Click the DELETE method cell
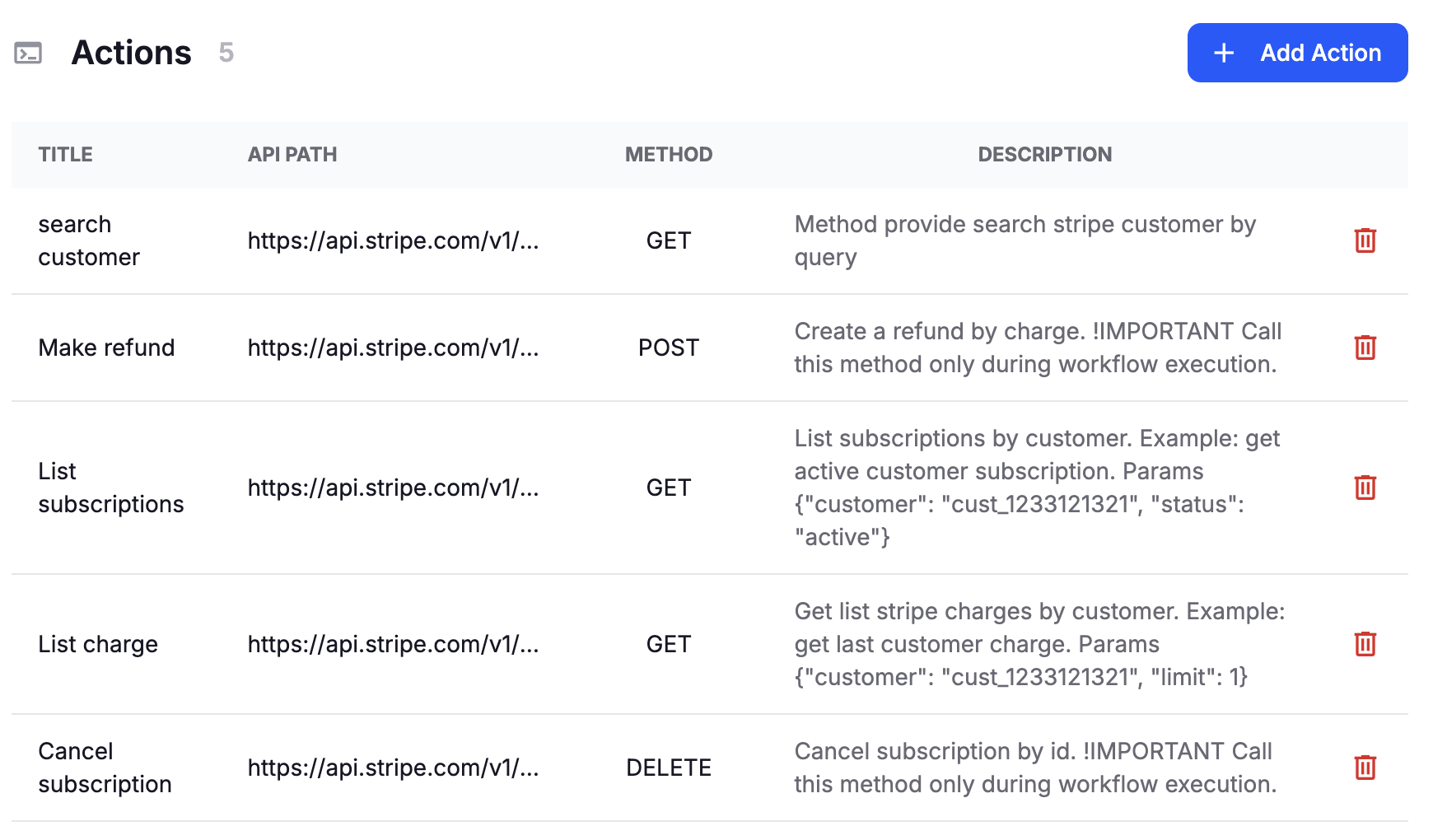 pyautogui.click(x=669, y=768)
